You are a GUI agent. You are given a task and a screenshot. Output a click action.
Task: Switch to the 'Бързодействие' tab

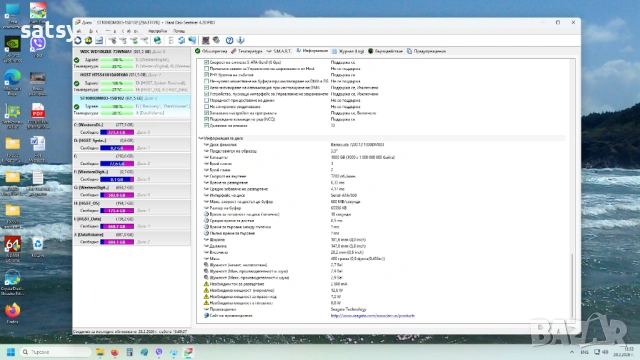[385, 51]
